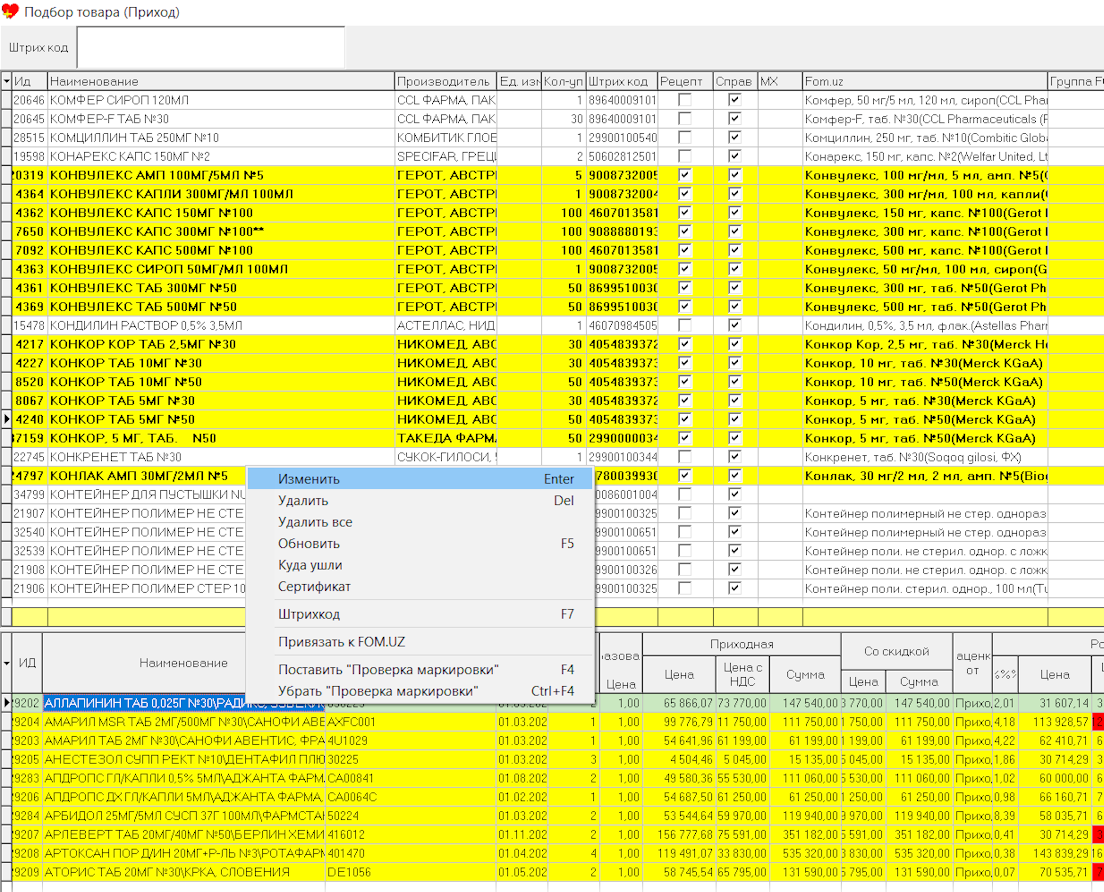Image resolution: width=1104 pixels, height=892 pixels.
Task: Refresh list via Обновить menu item
Action: click(309, 544)
